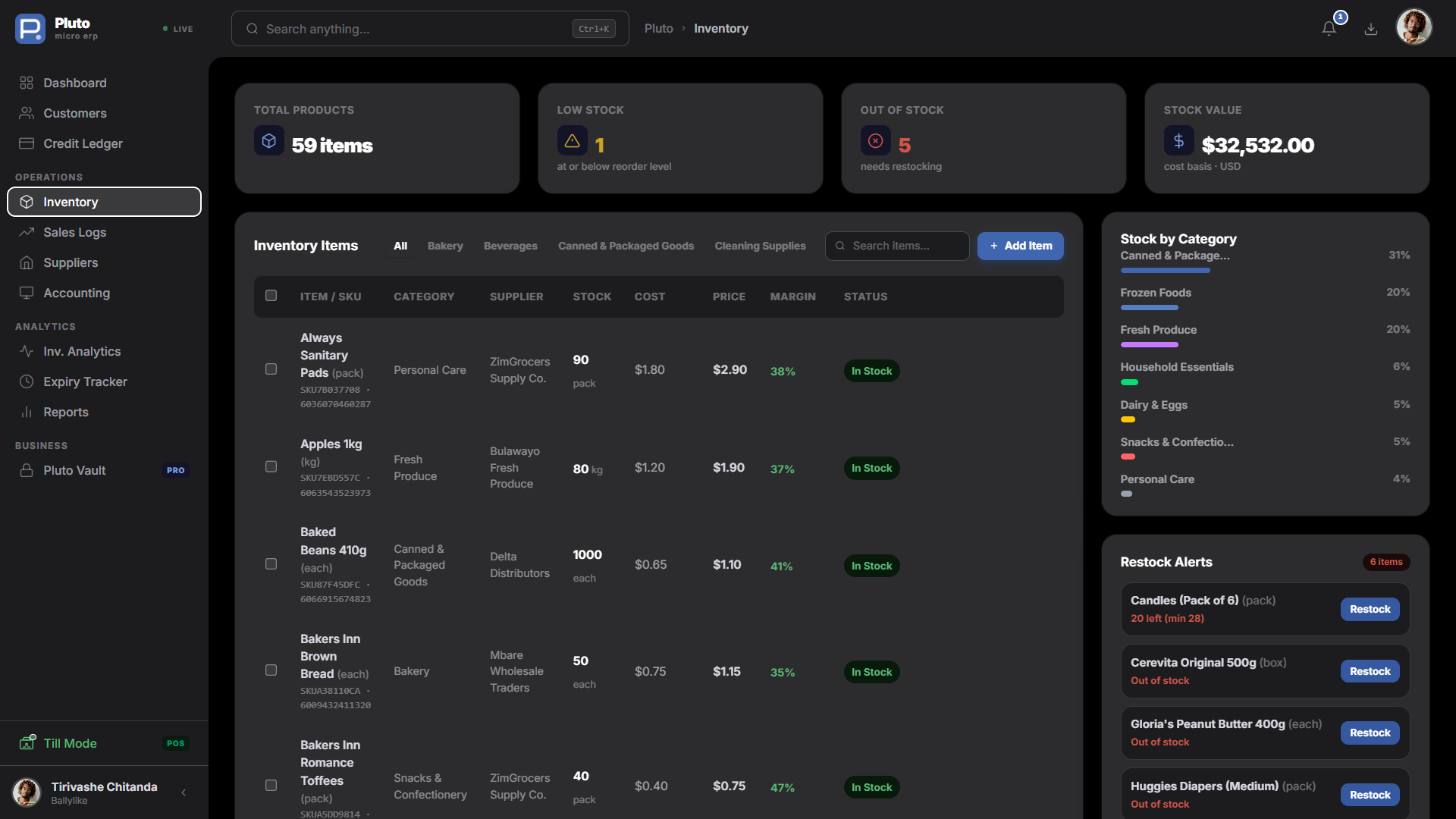1456x819 pixels.
Task: Click the Total Products cube icon
Action: click(x=268, y=141)
